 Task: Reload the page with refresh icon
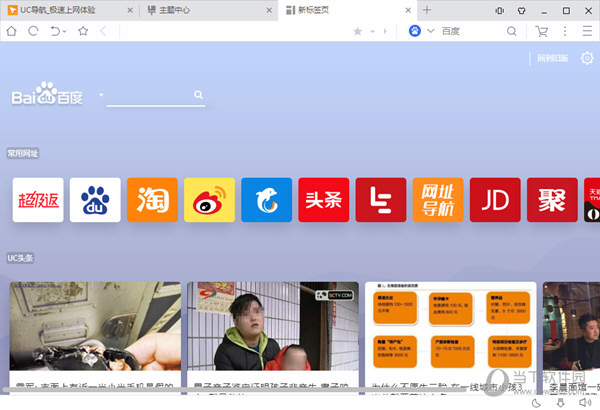[x=33, y=31]
